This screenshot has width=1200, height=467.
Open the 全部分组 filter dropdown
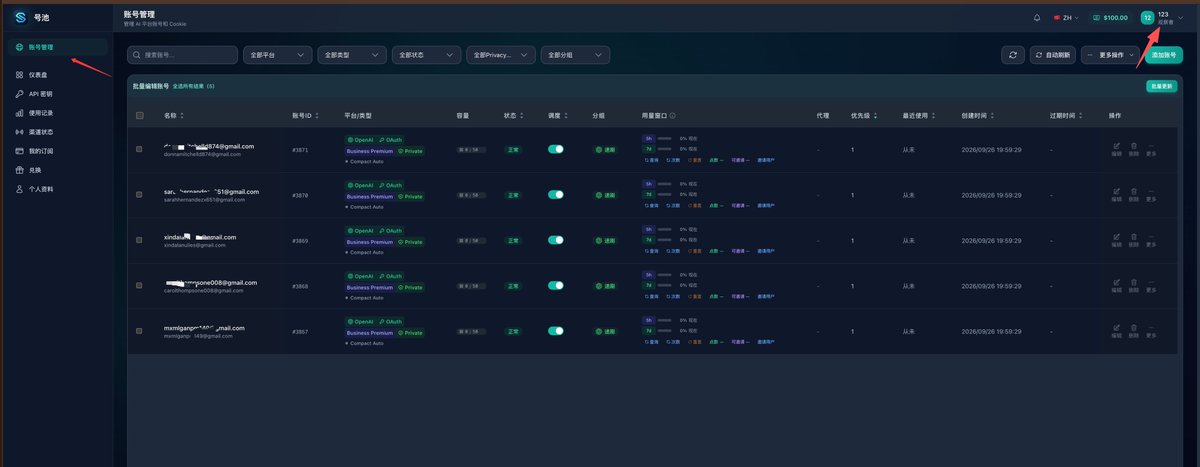coord(576,55)
